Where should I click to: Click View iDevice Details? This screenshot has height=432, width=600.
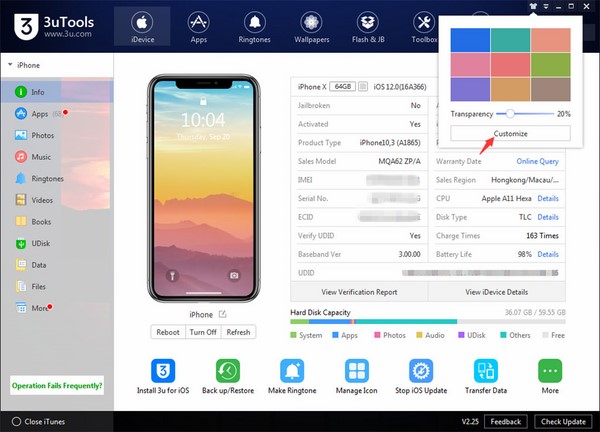[497, 292]
